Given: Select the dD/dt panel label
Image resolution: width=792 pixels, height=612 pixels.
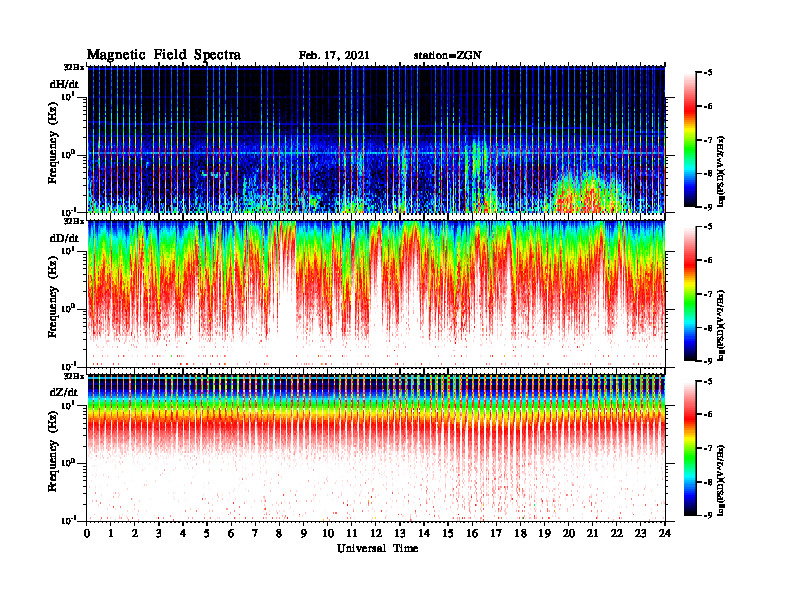Looking at the screenshot, I should [64, 238].
